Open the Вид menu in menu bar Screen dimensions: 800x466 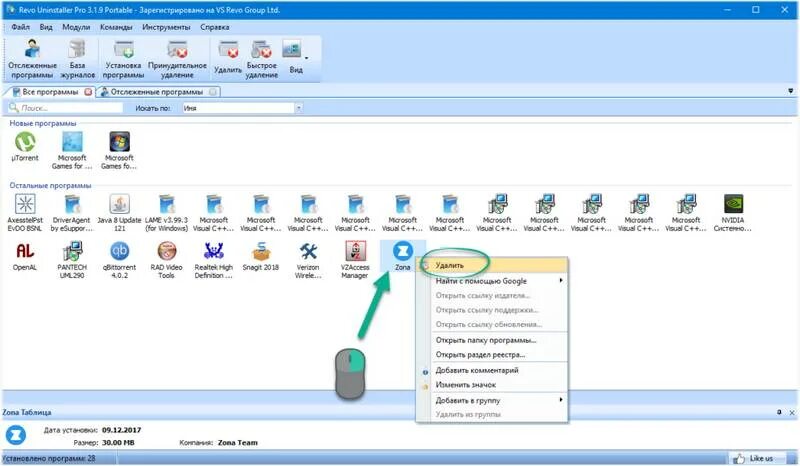tap(46, 27)
